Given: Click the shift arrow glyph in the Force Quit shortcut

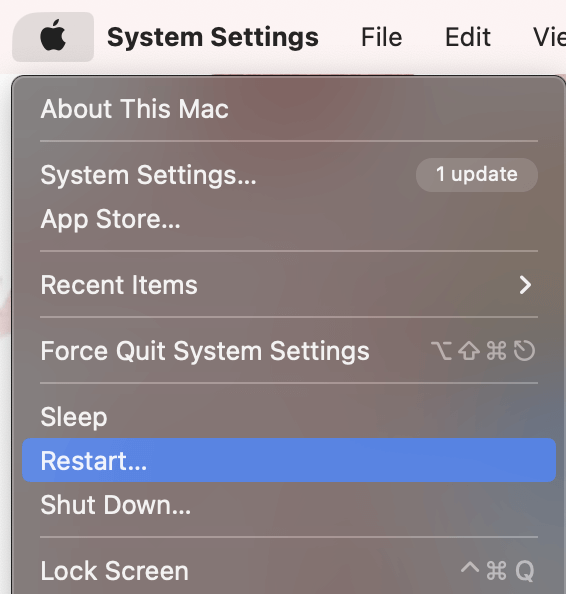Looking at the screenshot, I should pos(469,350).
